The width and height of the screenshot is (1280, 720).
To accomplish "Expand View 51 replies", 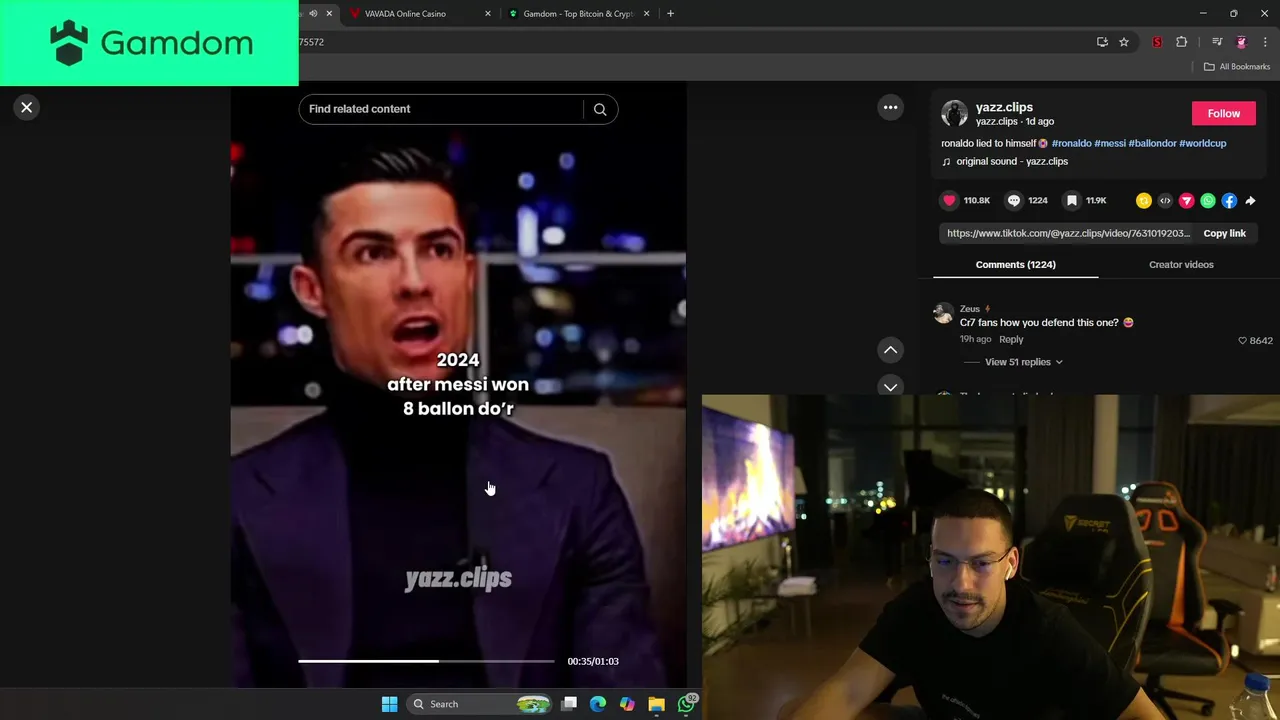I will [x=1023, y=362].
